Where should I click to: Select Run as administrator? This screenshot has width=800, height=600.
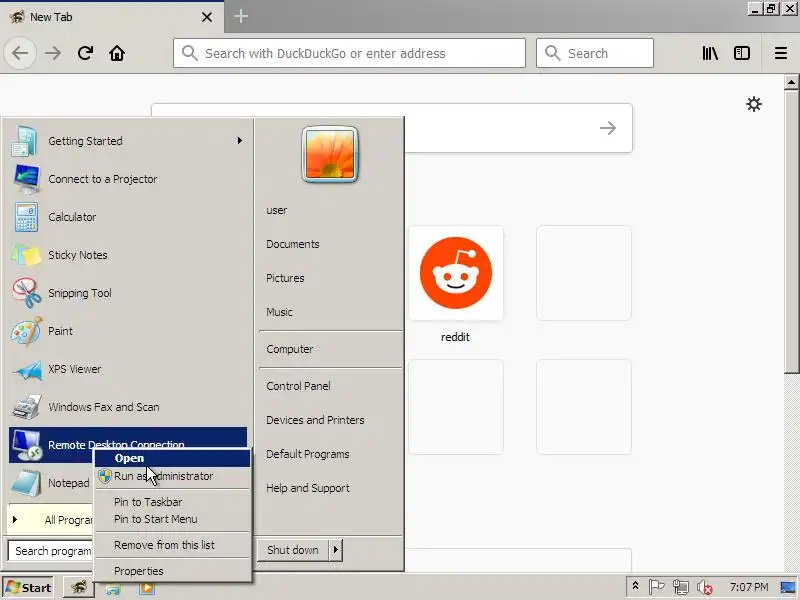coord(172,476)
